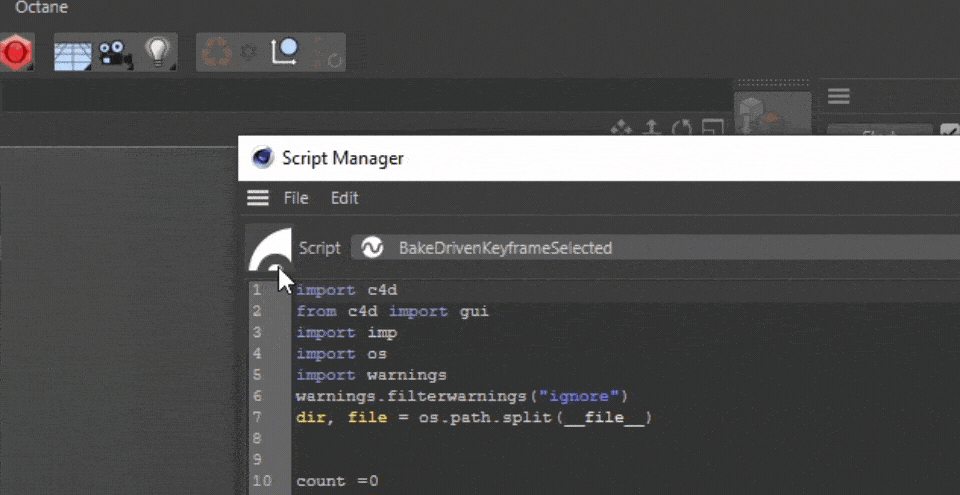Click the Script Manager title text

(x=342, y=158)
